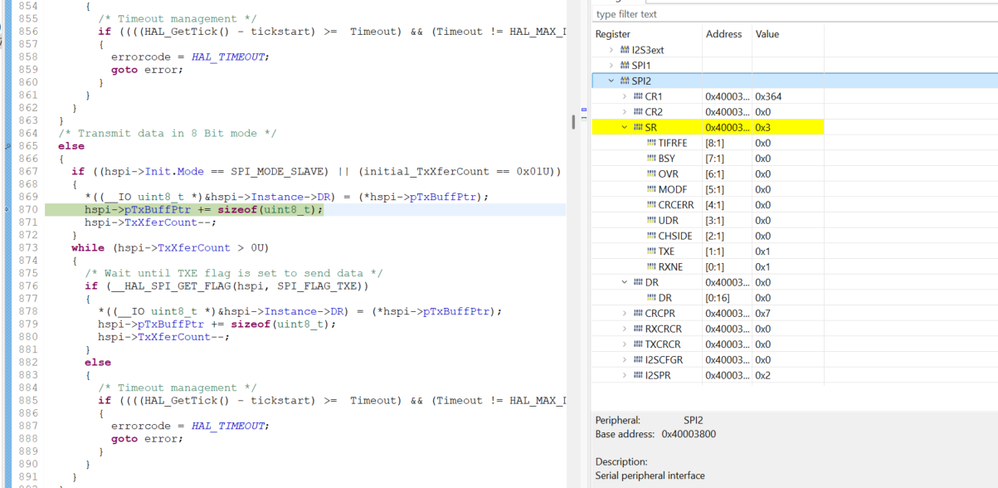Expand the CRCPR register
The image size is (998, 488).
(625, 313)
